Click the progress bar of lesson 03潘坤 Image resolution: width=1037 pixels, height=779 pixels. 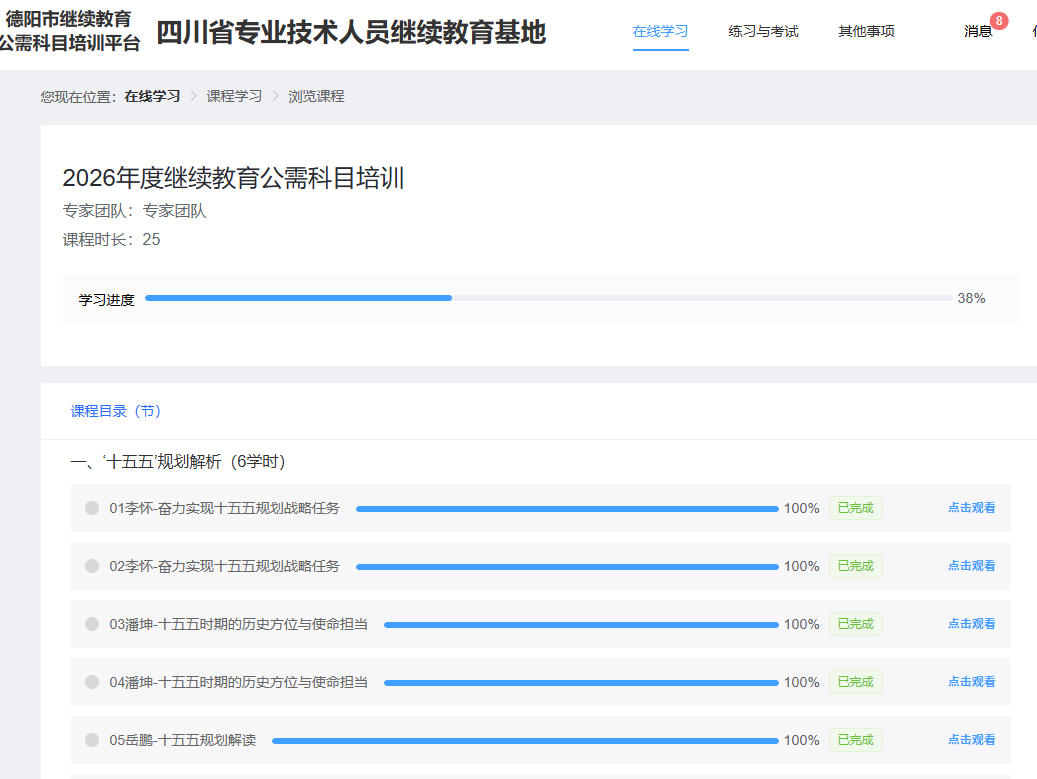(x=581, y=625)
